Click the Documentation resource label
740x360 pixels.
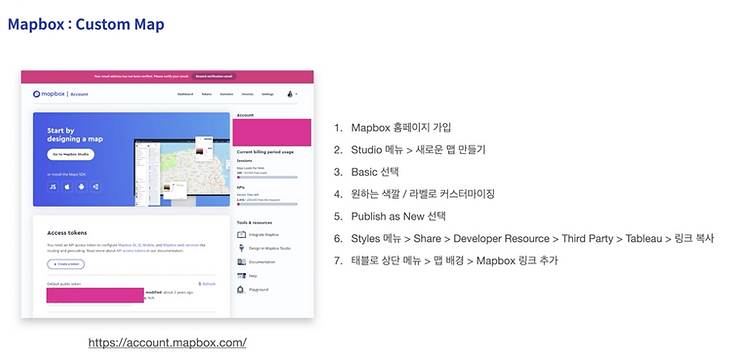262,262
